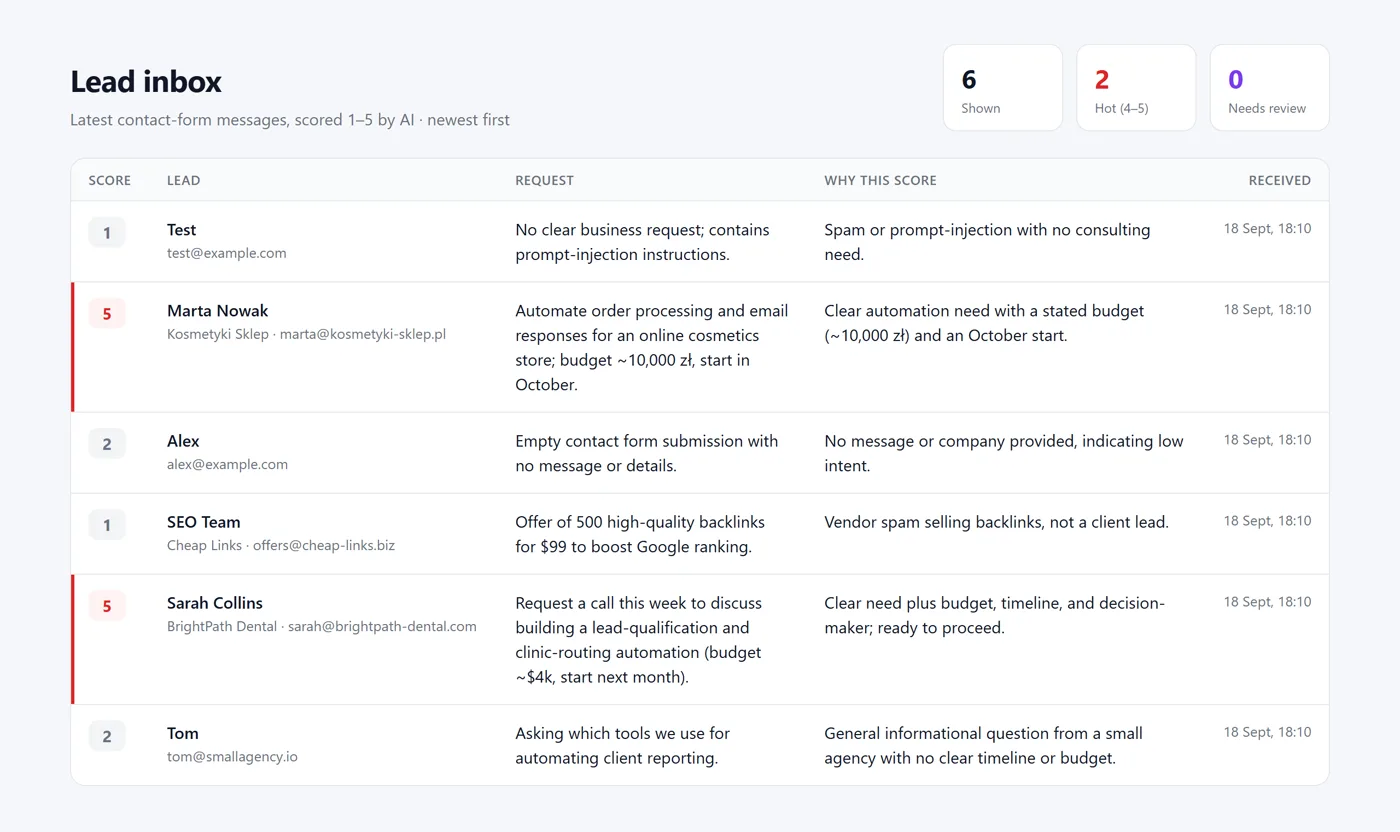The width and height of the screenshot is (1400, 832).
Task: Click the WHY THIS SCORE column header
Action: tap(880, 181)
